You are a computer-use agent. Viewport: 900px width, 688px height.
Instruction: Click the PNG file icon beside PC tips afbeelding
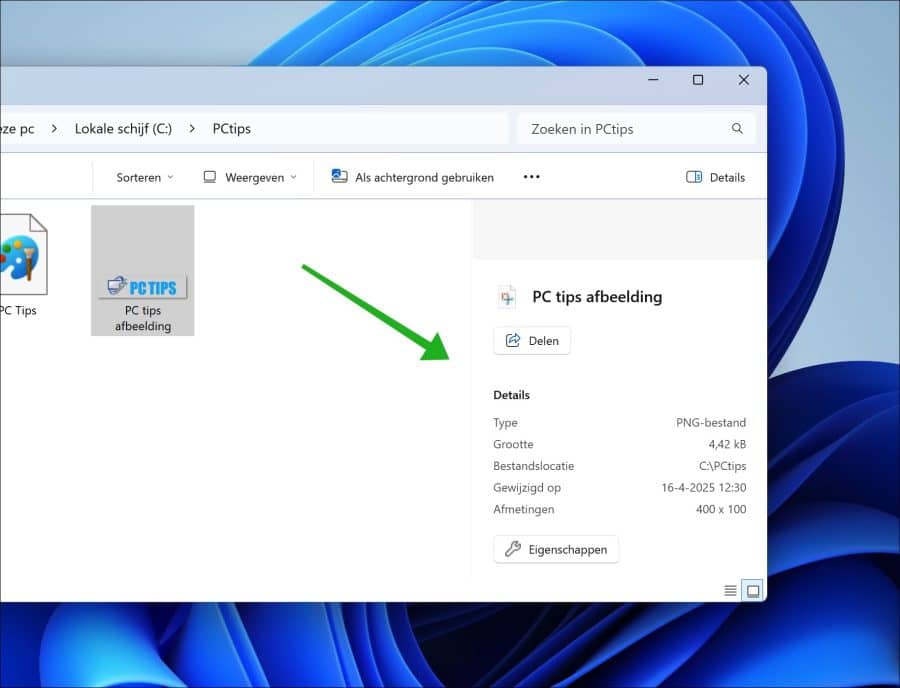click(506, 296)
